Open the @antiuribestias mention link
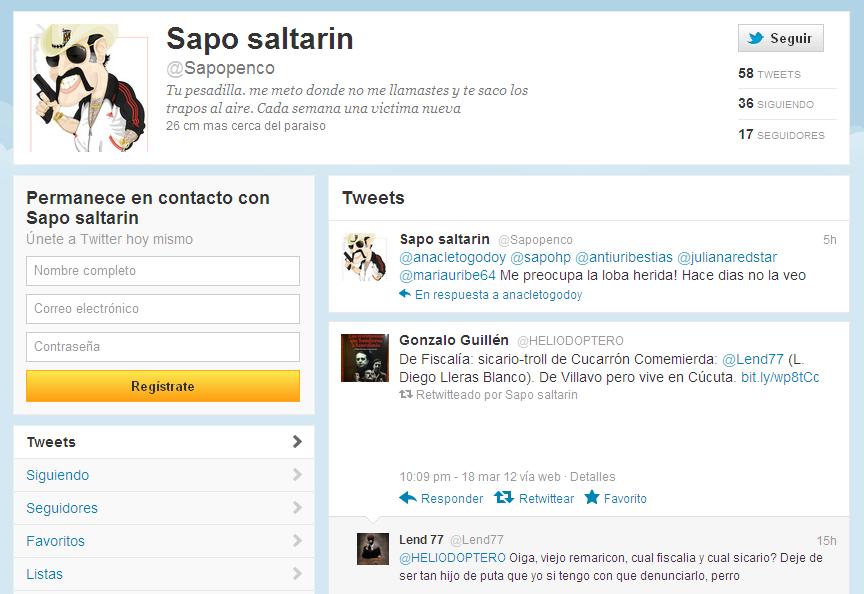This screenshot has height=594, width=864. pyautogui.click(x=624, y=257)
